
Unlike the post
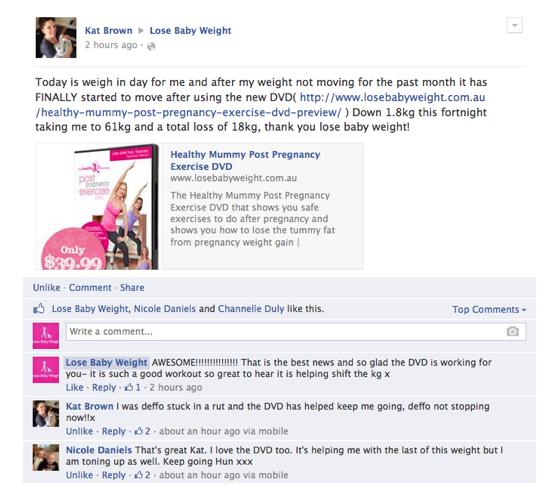[x=46, y=288]
